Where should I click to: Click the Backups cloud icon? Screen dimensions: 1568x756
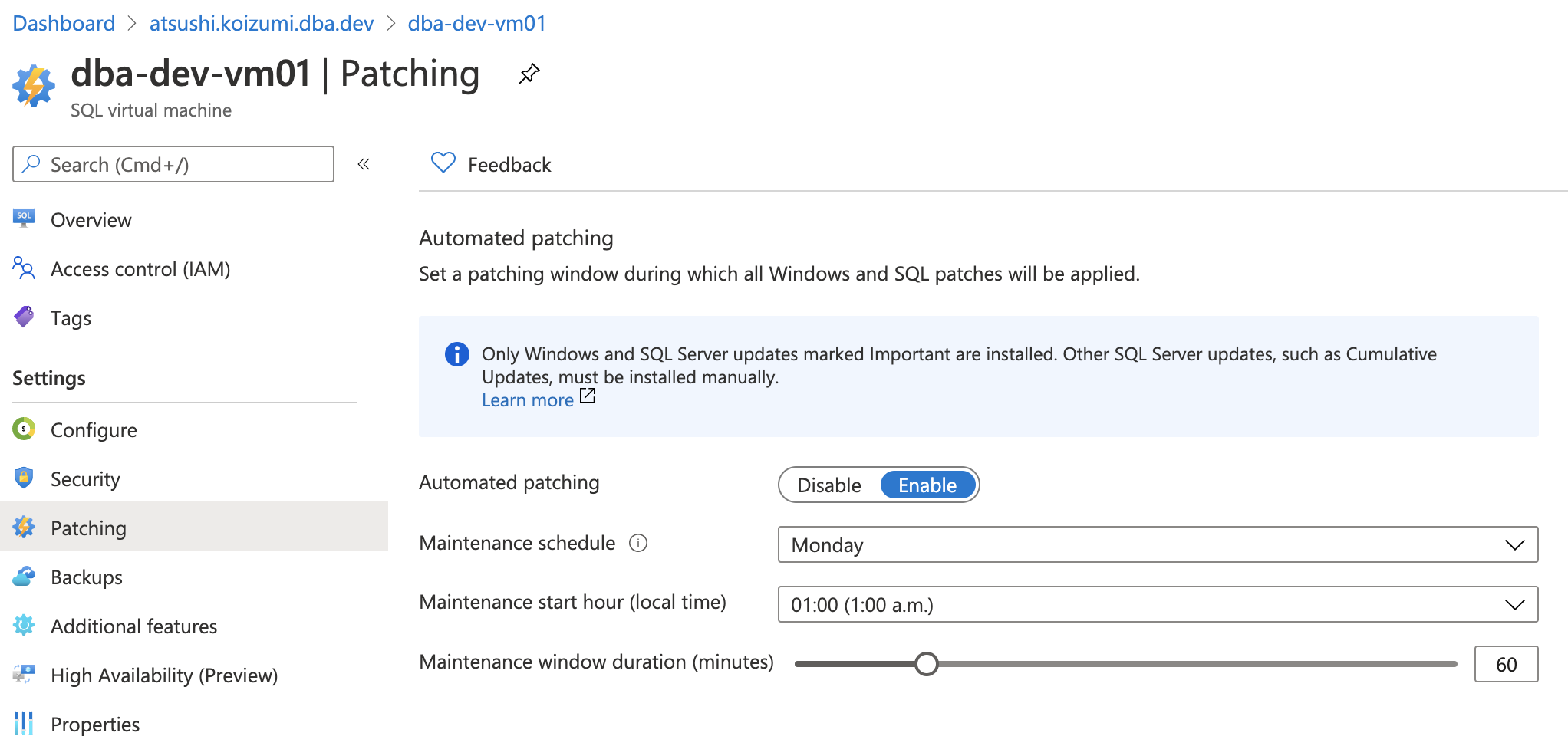click(24, 577)
